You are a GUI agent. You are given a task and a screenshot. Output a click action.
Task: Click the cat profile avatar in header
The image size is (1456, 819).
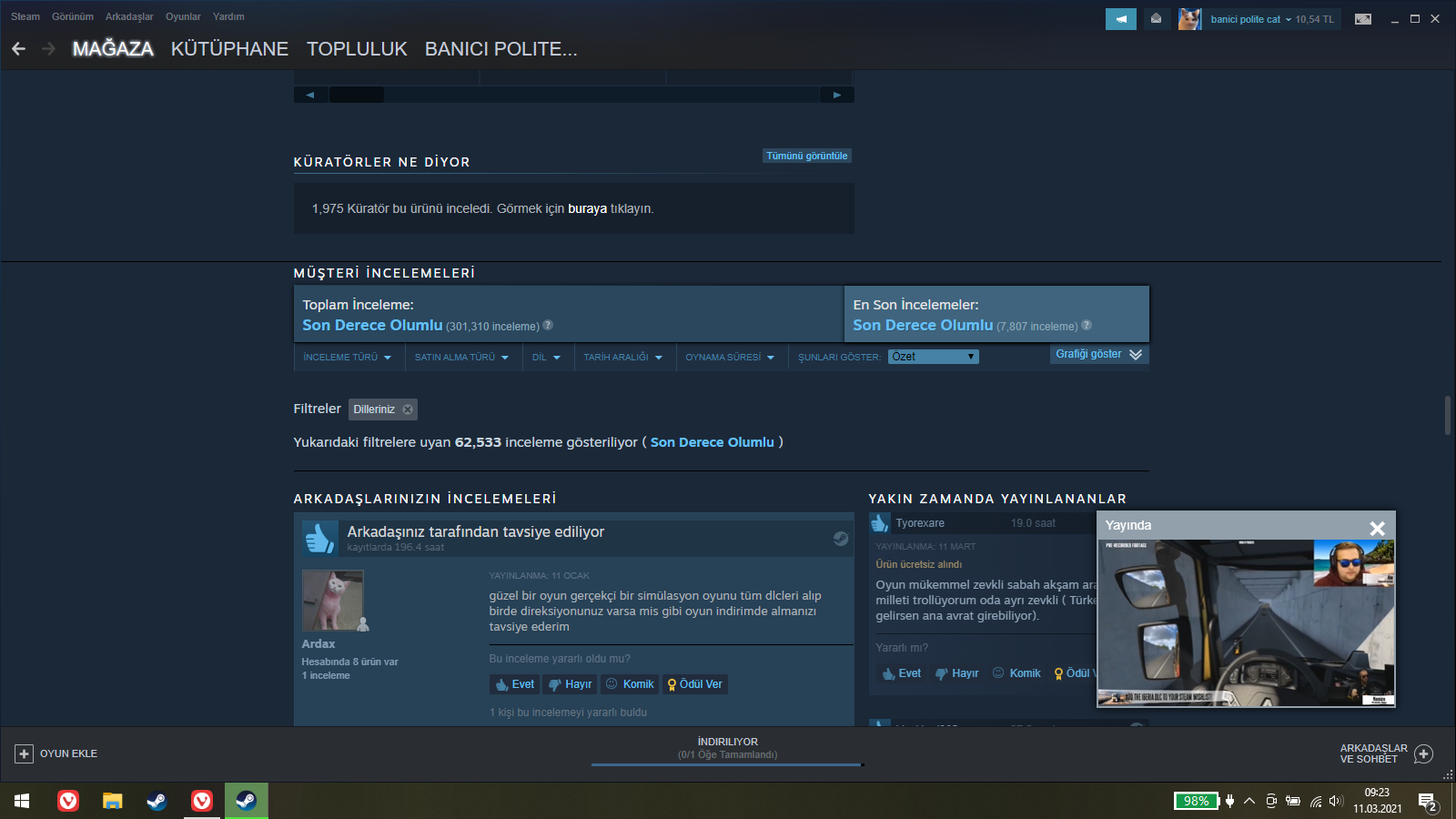coord(1189,19)
